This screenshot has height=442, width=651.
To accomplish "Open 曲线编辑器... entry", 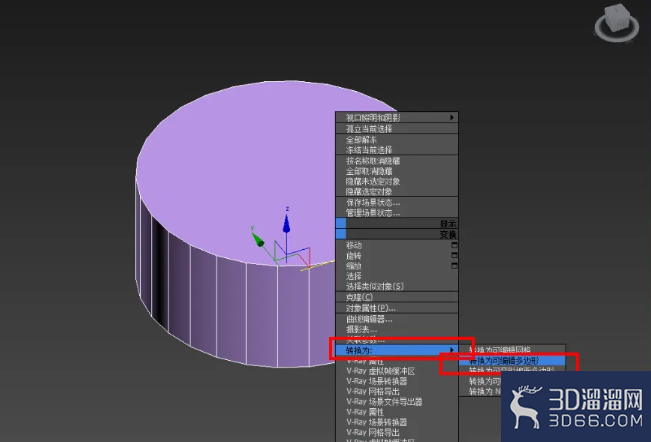I will pos(397,319).
